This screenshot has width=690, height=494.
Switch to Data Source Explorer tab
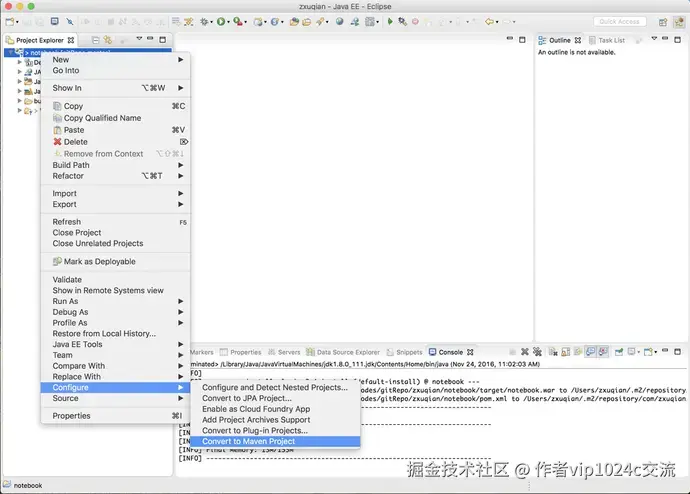pos(343,352)
